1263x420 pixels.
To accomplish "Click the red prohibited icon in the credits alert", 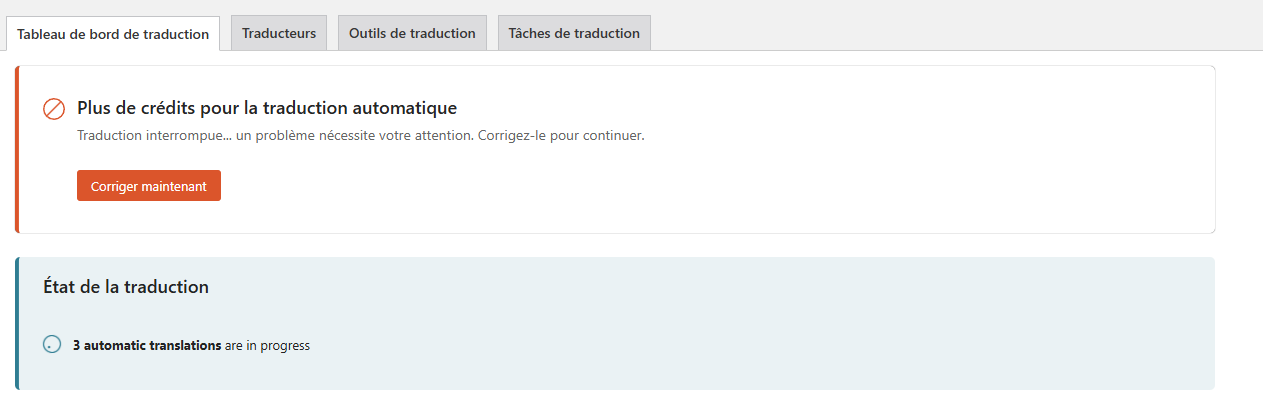I will coord(54,109).
